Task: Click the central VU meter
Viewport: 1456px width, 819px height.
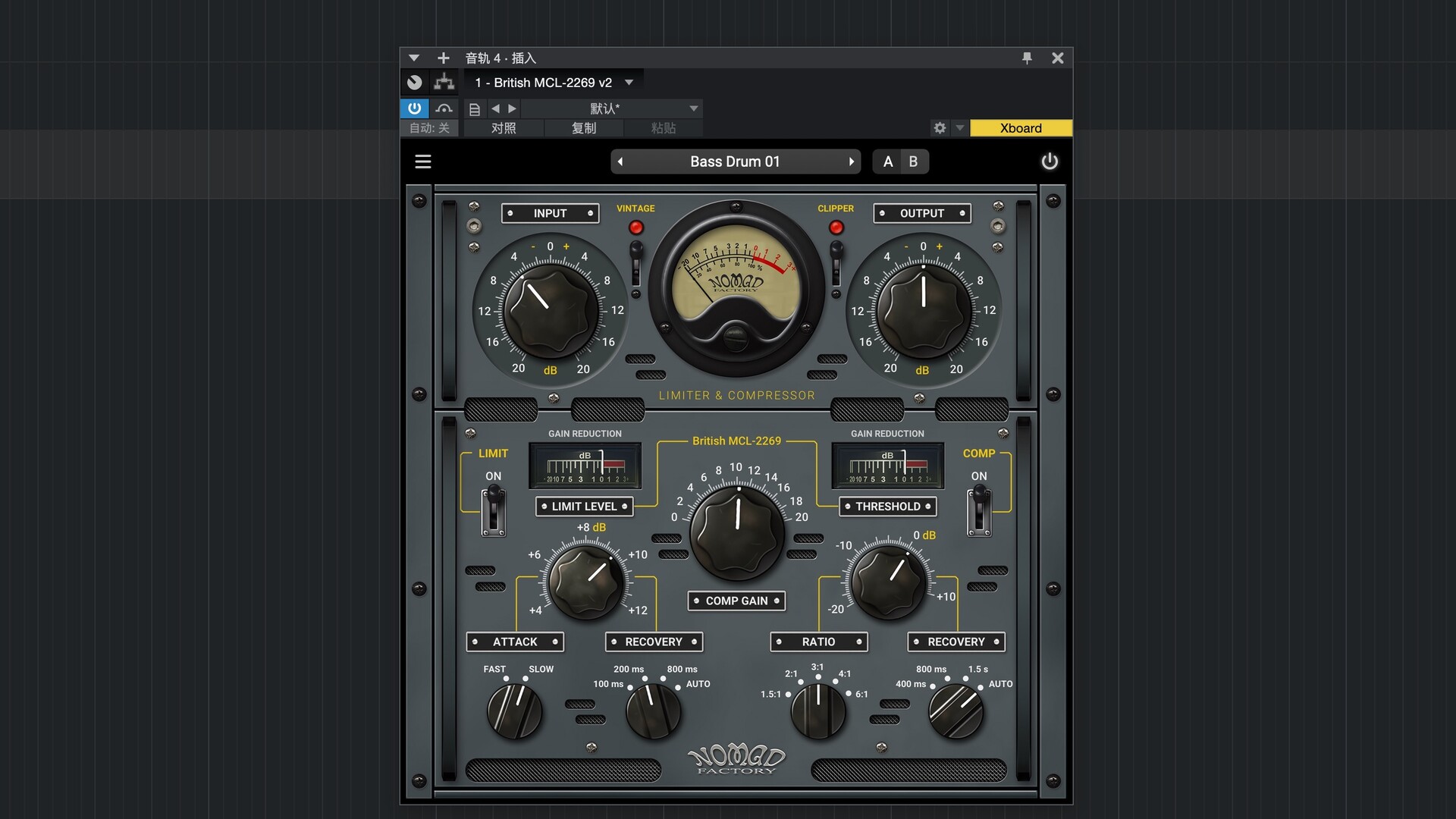Action: (736, 288)
